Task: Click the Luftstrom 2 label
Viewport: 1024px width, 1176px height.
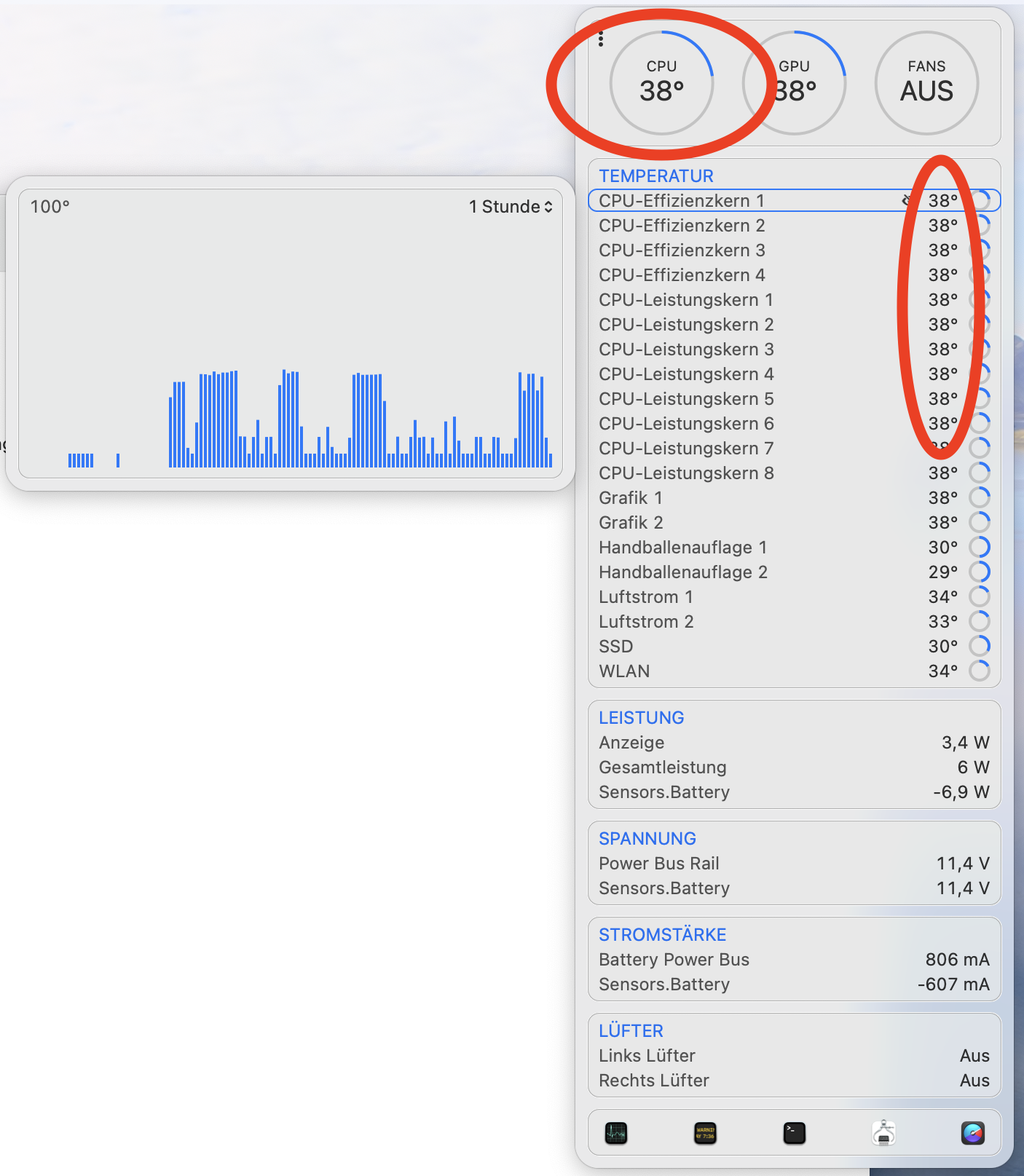Action: (646, 621)
